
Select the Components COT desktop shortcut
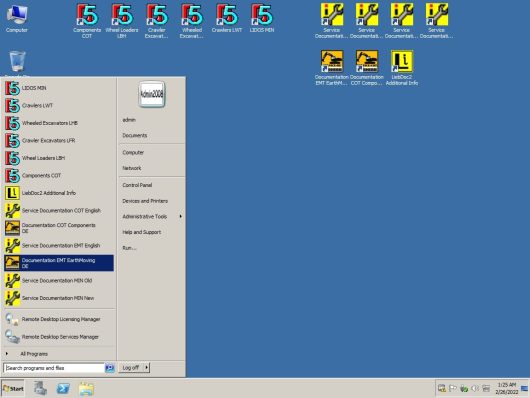point(87,20)
